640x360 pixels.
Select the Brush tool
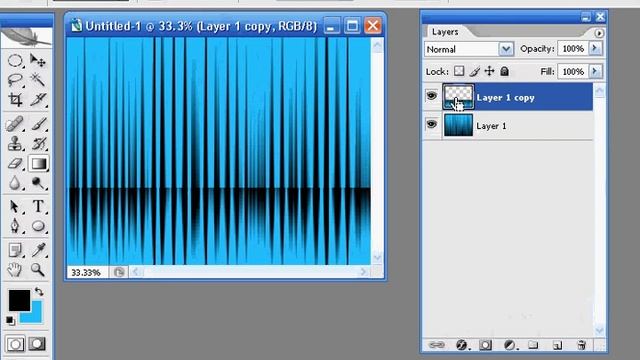(x=38, y=124)
